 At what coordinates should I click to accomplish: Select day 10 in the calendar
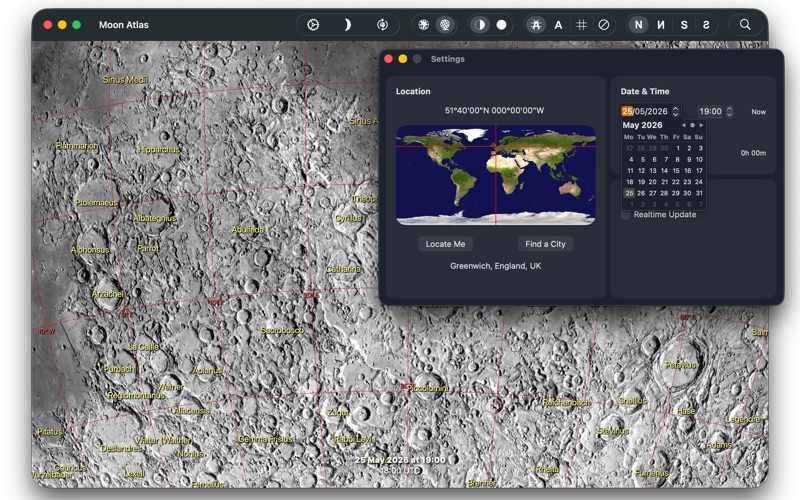pyautogui.click(x=699, y=160)
